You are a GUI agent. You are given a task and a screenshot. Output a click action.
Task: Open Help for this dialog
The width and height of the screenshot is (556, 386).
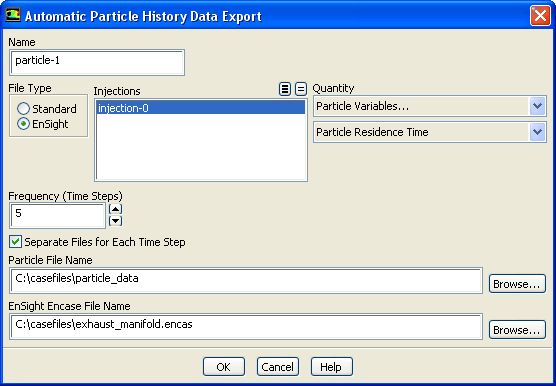click(332, 367)
